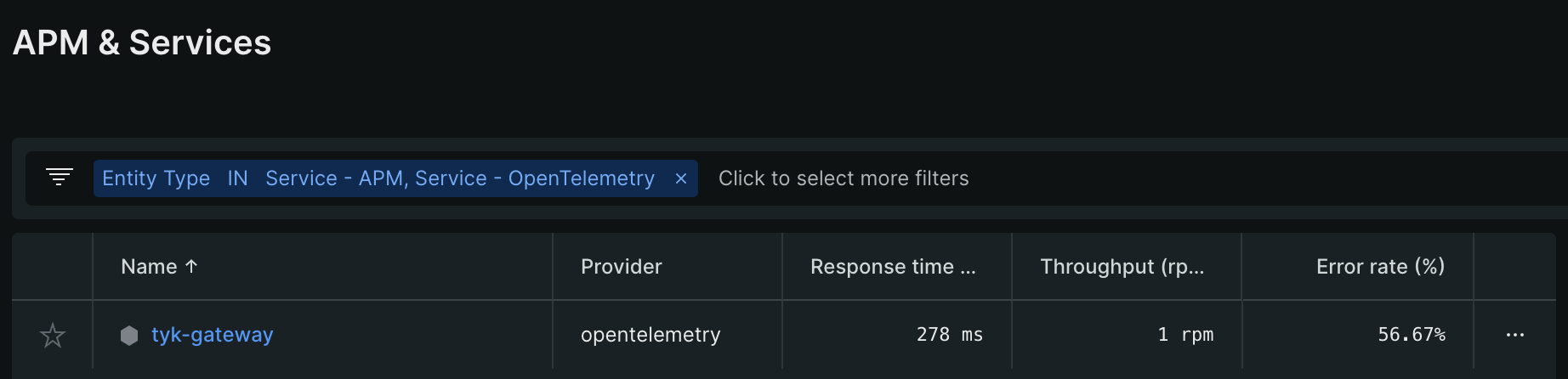Favorite tyk-gateway with the star icon
1568x379 pixels.
pyautogui.click(x=53, y=336)
